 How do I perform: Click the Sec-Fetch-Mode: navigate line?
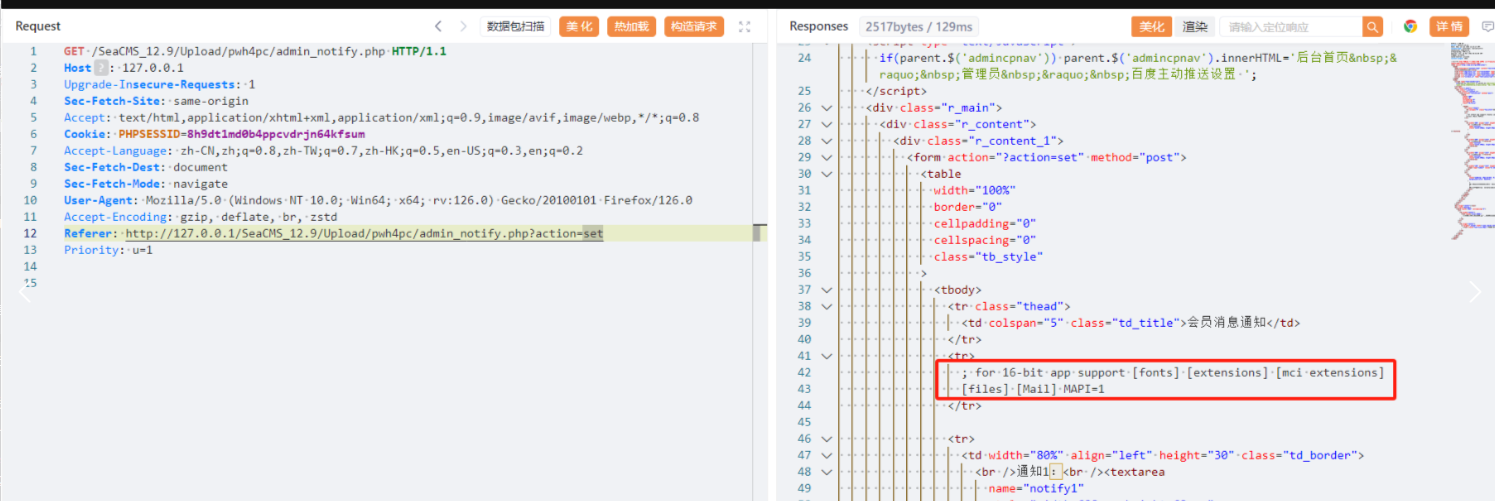(x=146, y=184)
